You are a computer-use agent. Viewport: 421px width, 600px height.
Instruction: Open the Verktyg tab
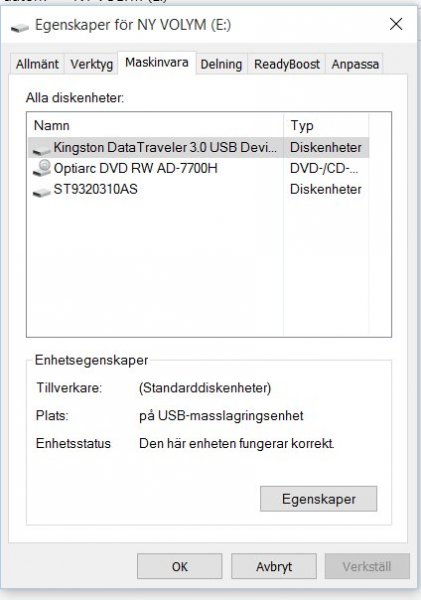click(91, 64)
